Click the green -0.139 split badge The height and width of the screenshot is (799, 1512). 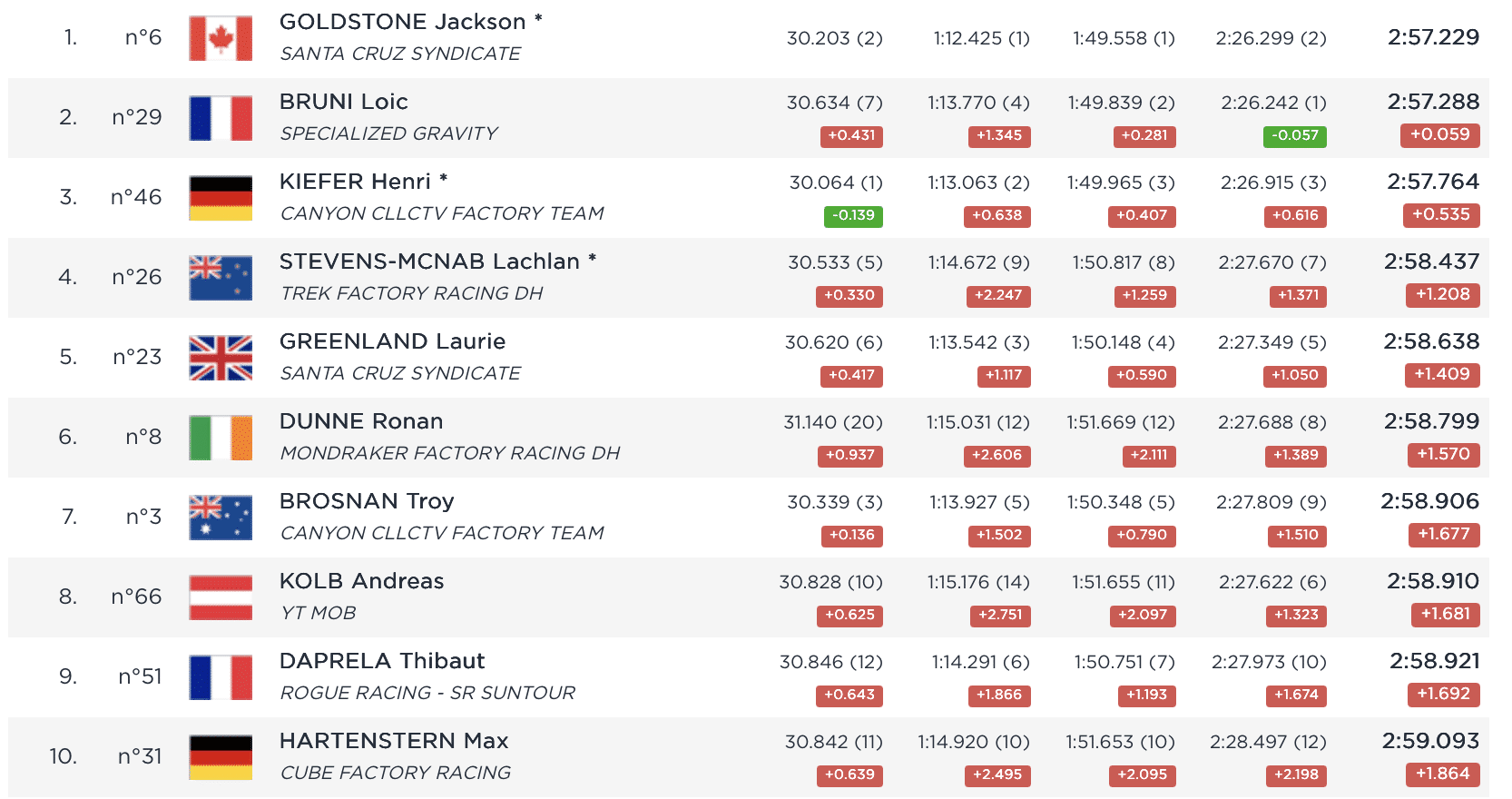(x=853, y=216)
